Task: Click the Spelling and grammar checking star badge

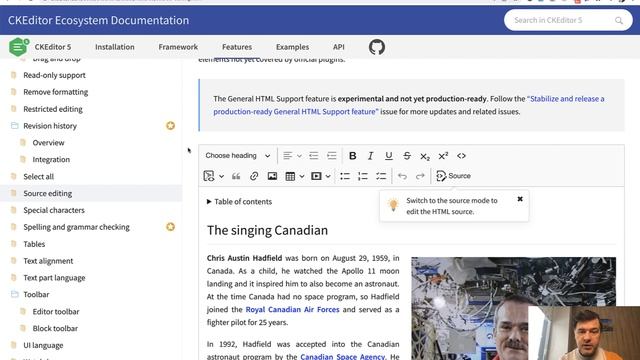Action: coord(171,227)
